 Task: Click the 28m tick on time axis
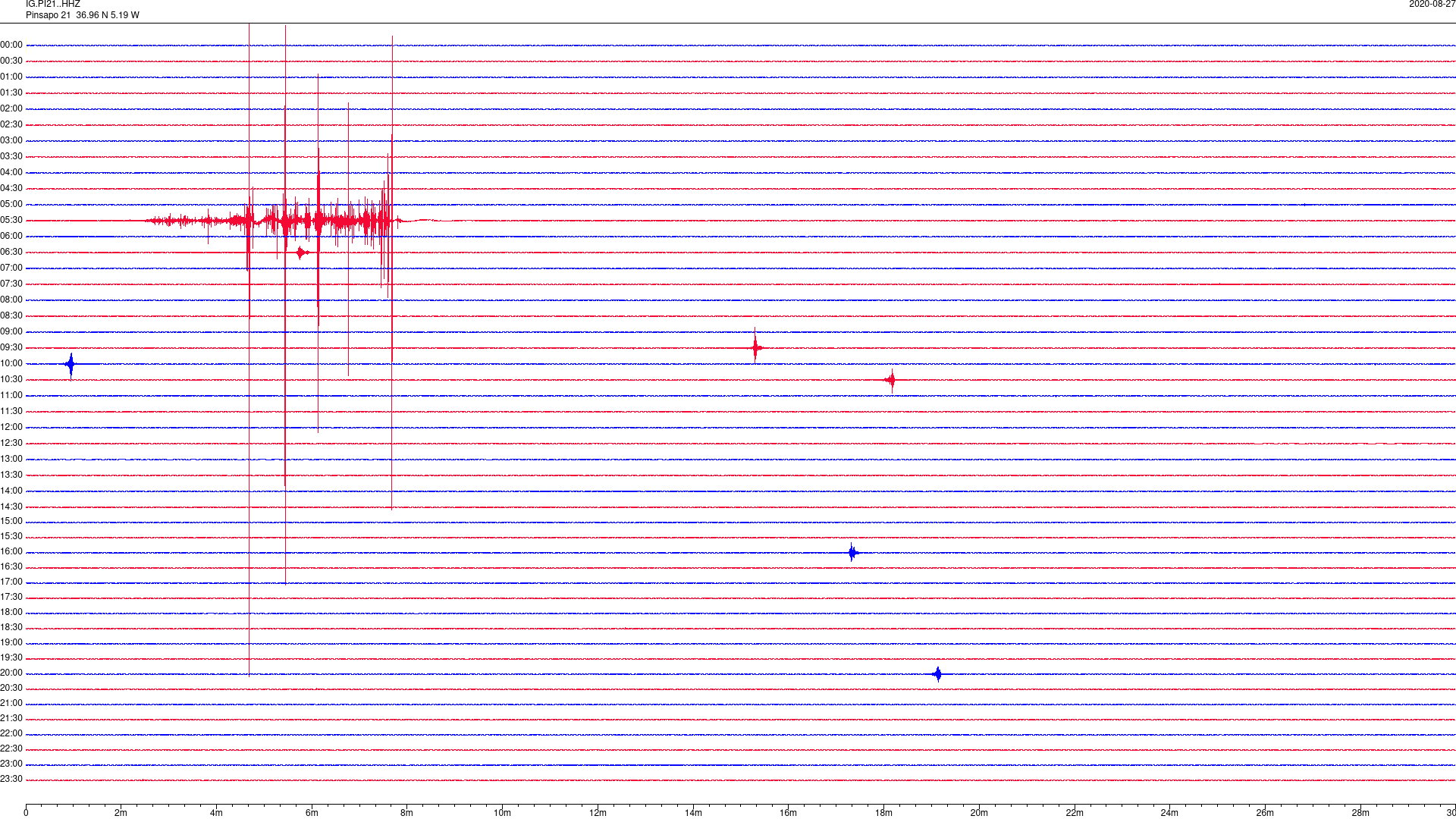tap(1360, 813)
